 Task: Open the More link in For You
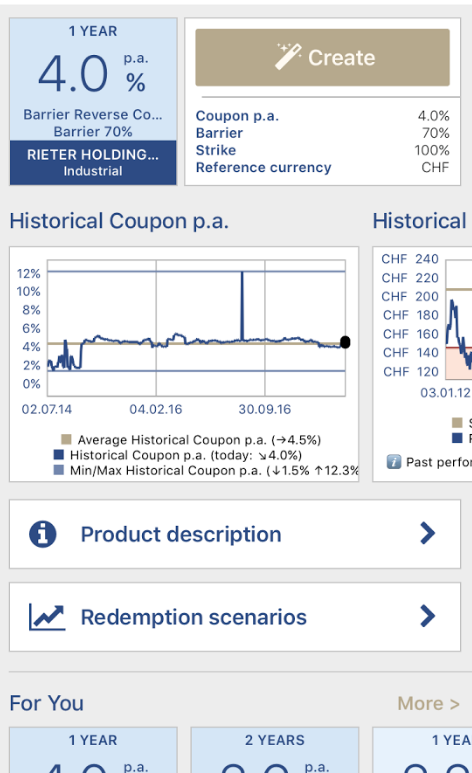pyautogui.click(x=428, y=703)
